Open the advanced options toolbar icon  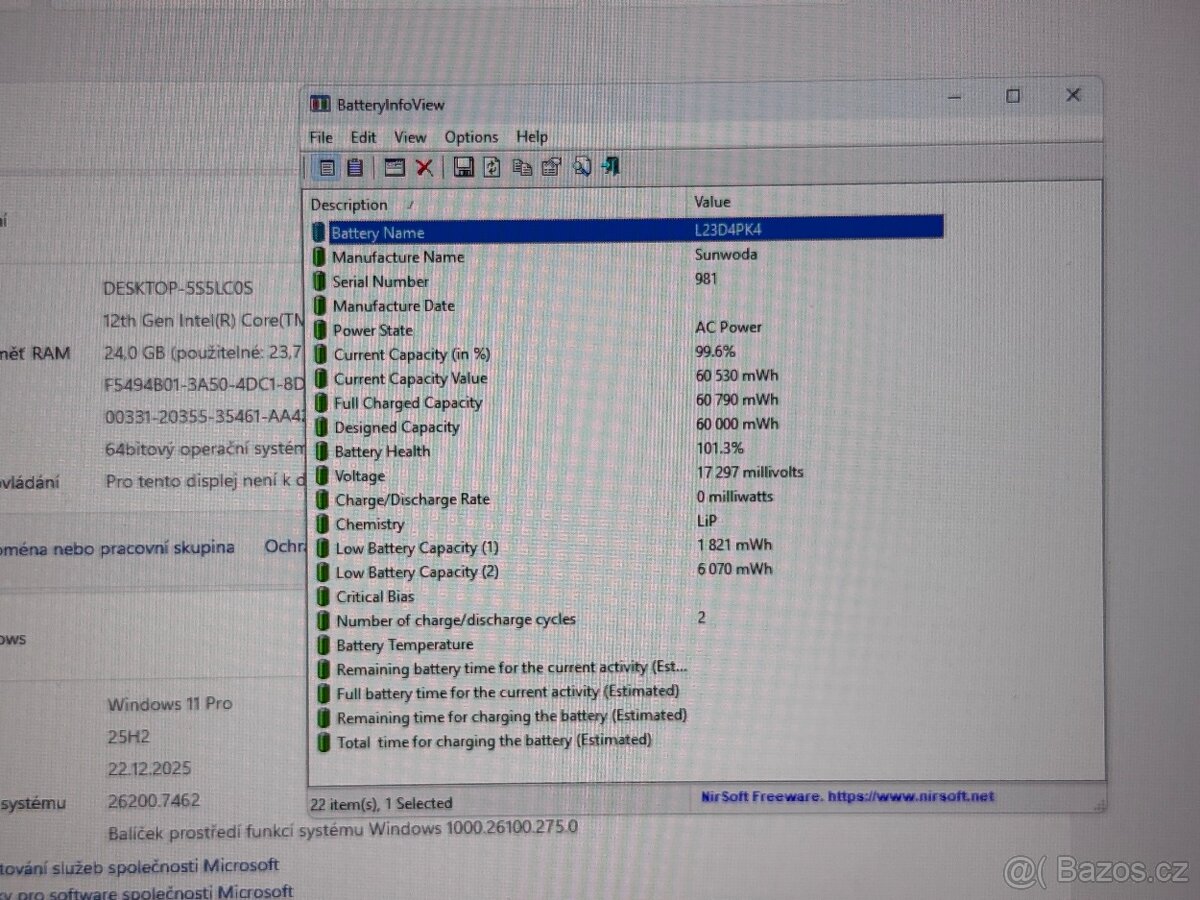tap(582, 167)
